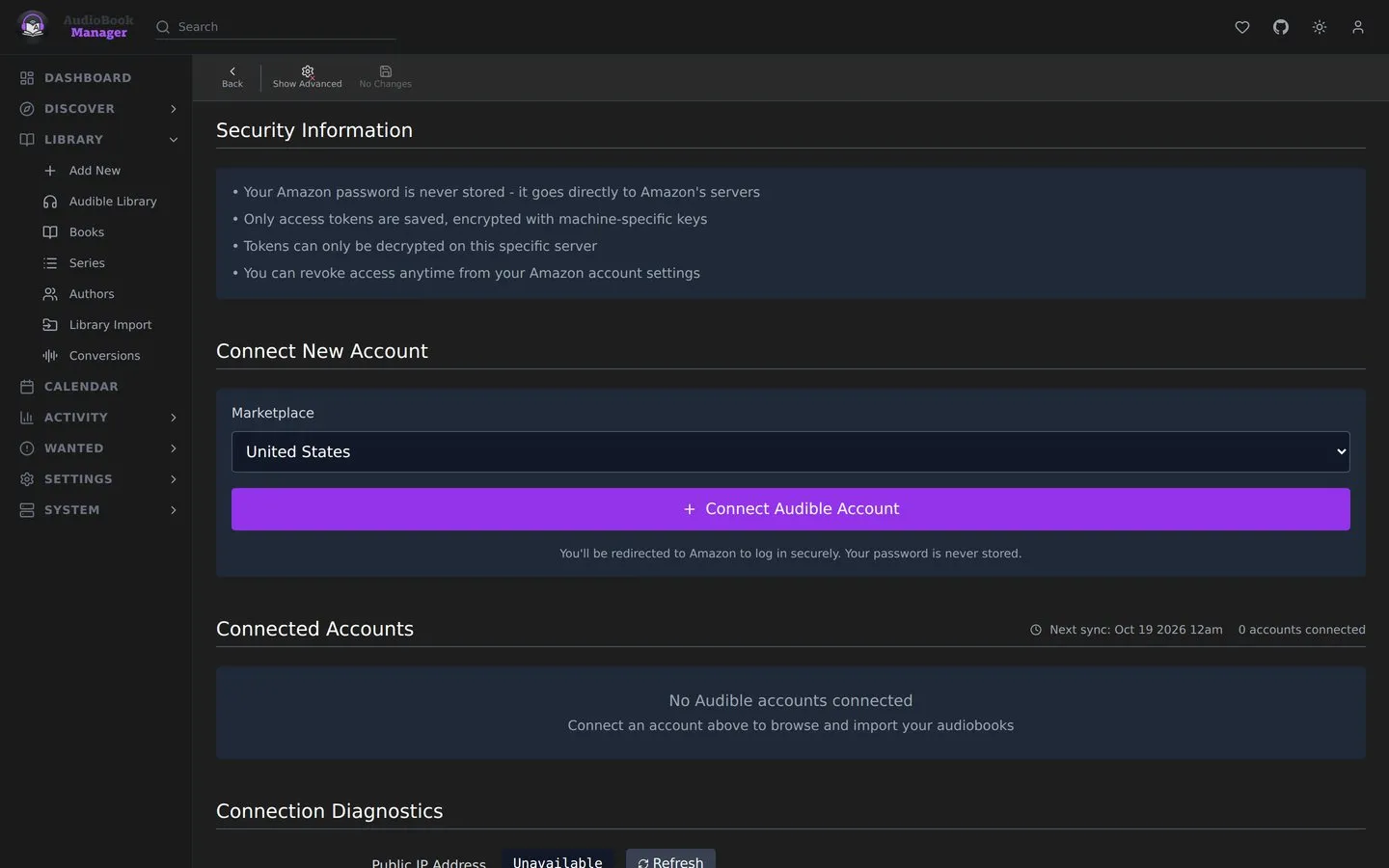Expand the Activity menu chevron
The height and width of the screenshot is (868, 1389).
point(174,418)
